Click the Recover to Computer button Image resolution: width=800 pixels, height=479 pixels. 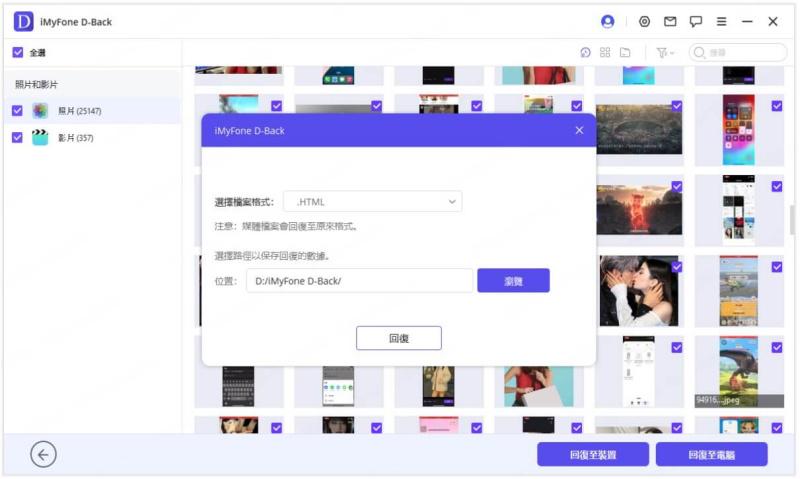click(711, 455)
